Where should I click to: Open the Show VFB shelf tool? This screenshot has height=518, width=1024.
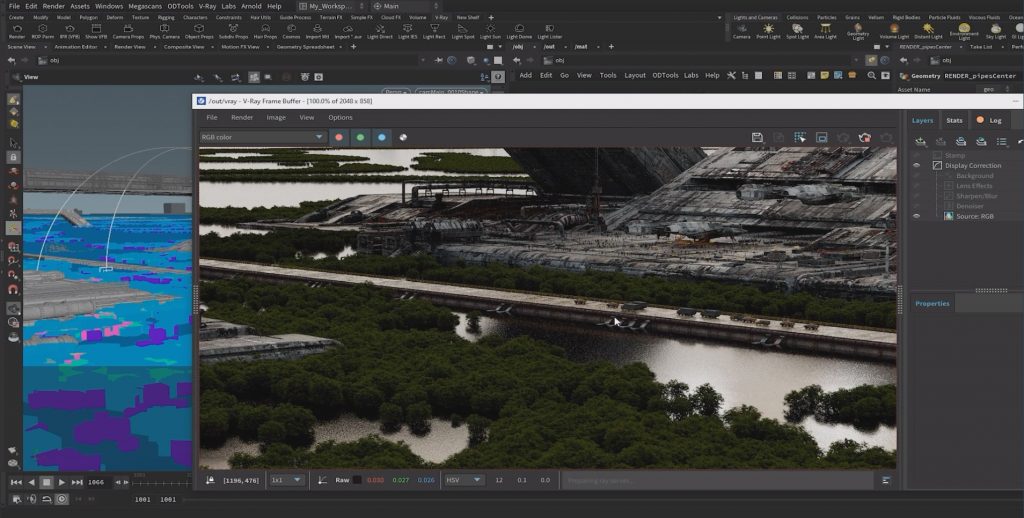(x=96, y=29)
